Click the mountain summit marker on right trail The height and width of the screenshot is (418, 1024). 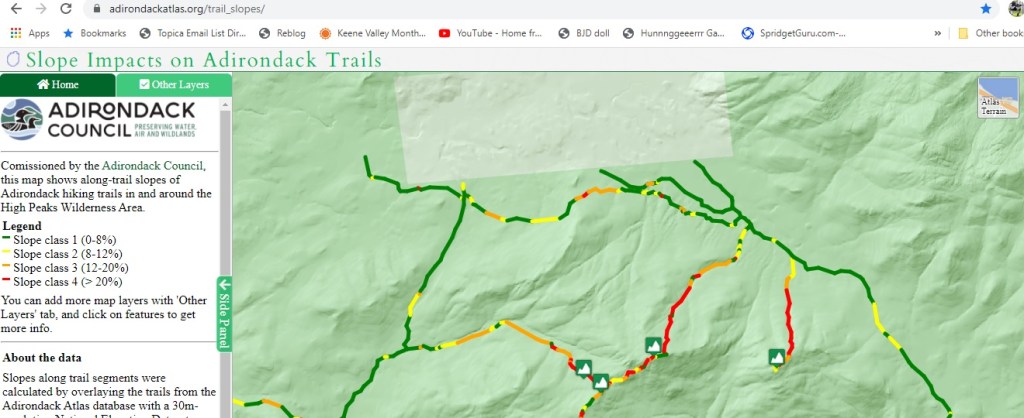[776, 357]
